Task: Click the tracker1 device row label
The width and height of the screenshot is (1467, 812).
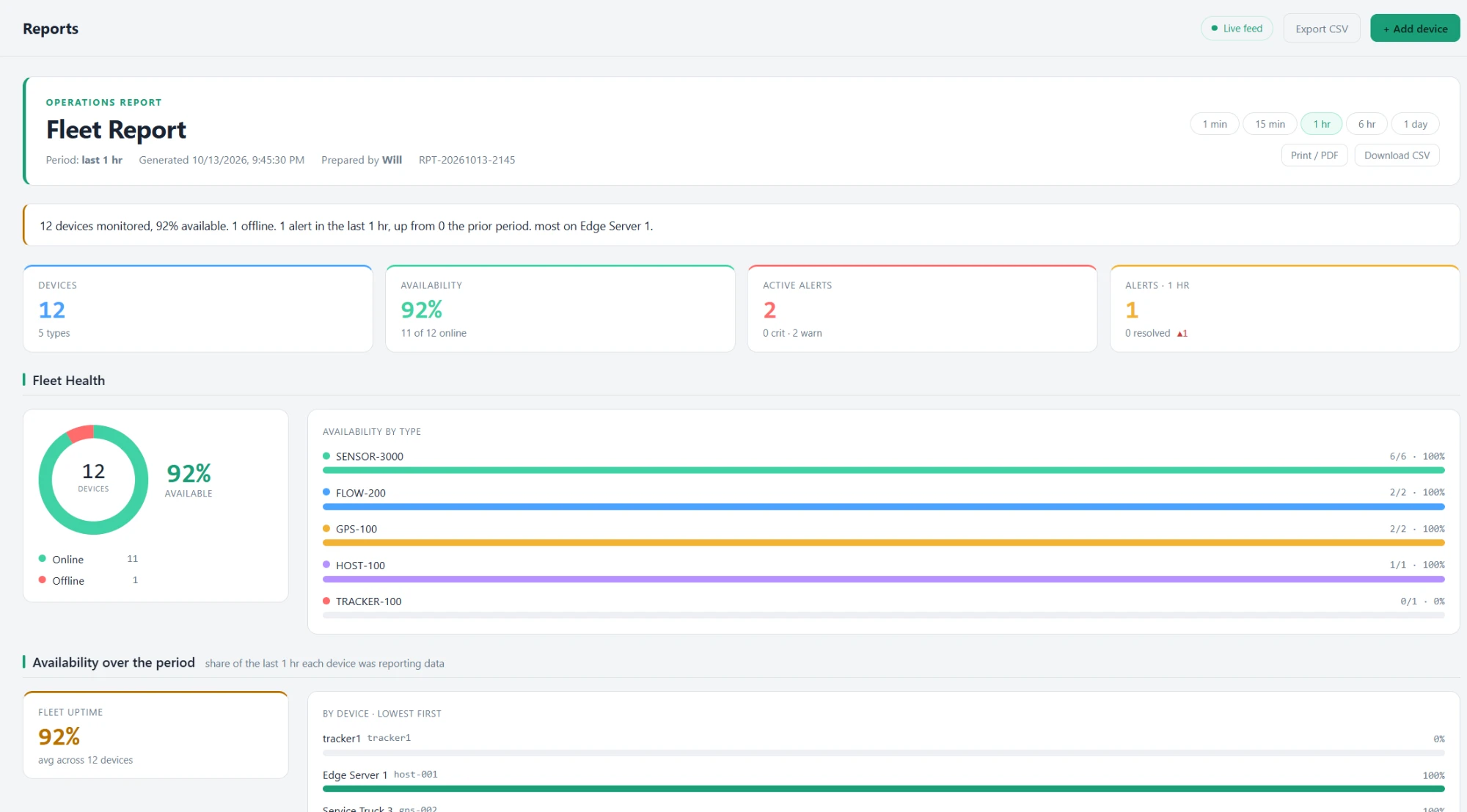Action: click(x=341, y=739)
